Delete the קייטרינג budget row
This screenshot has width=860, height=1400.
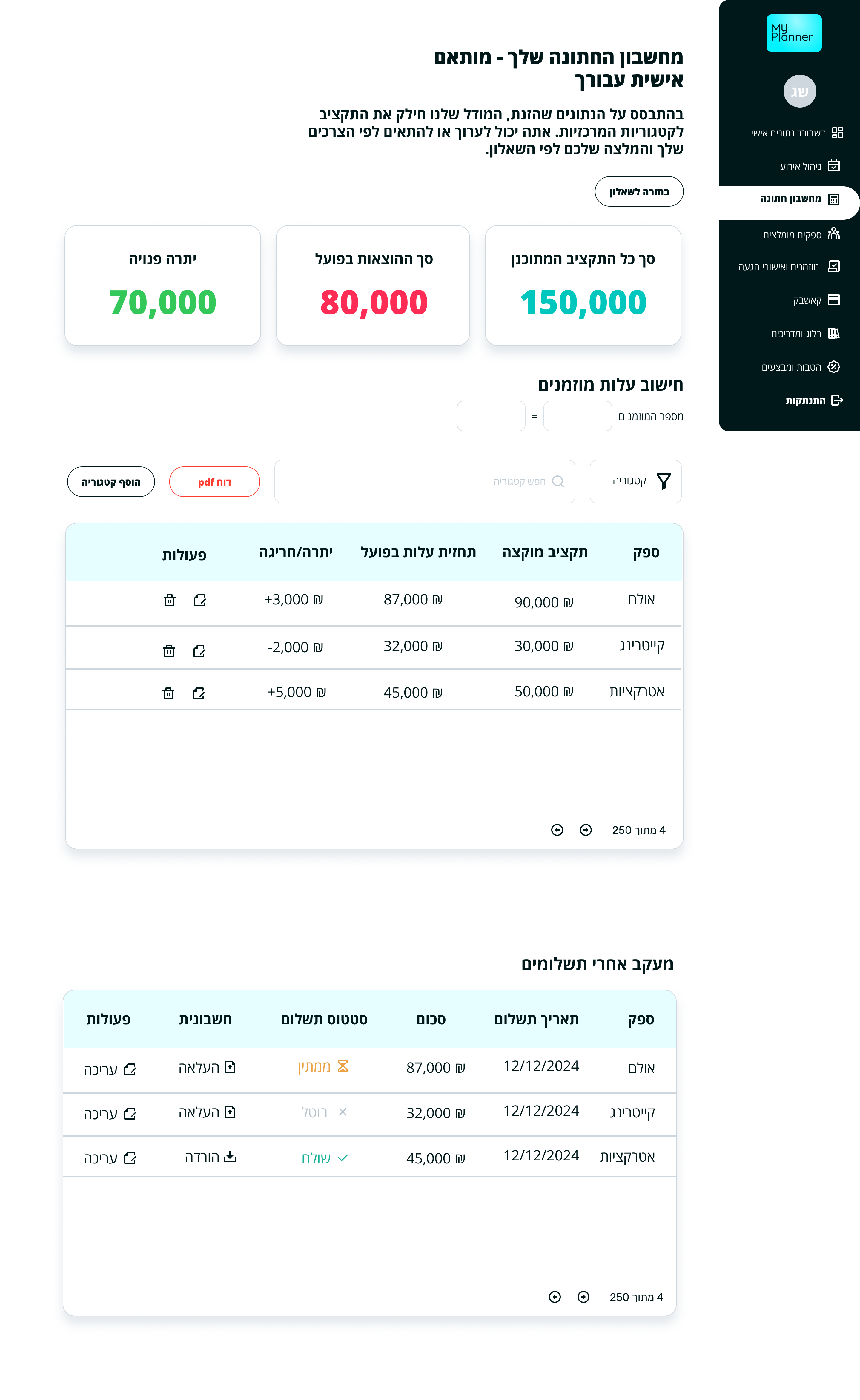pos(169,651)
